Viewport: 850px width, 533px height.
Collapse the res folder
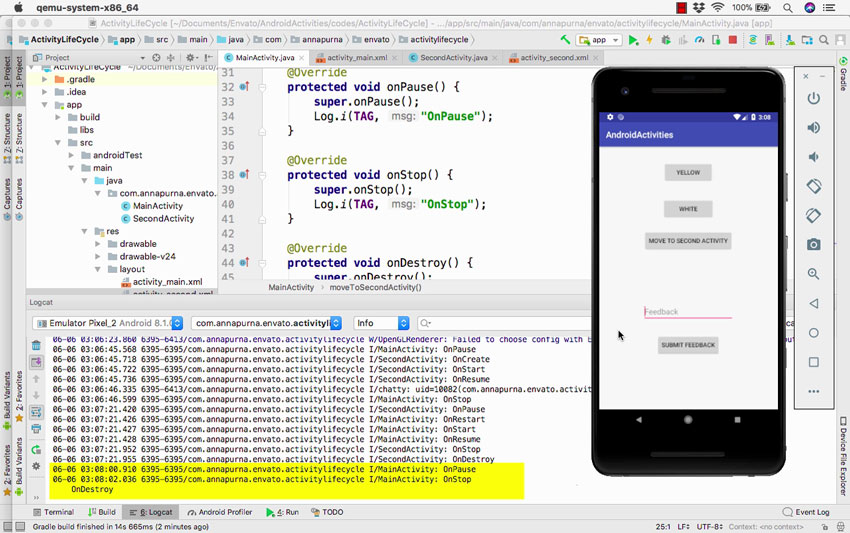pos(85,231)
